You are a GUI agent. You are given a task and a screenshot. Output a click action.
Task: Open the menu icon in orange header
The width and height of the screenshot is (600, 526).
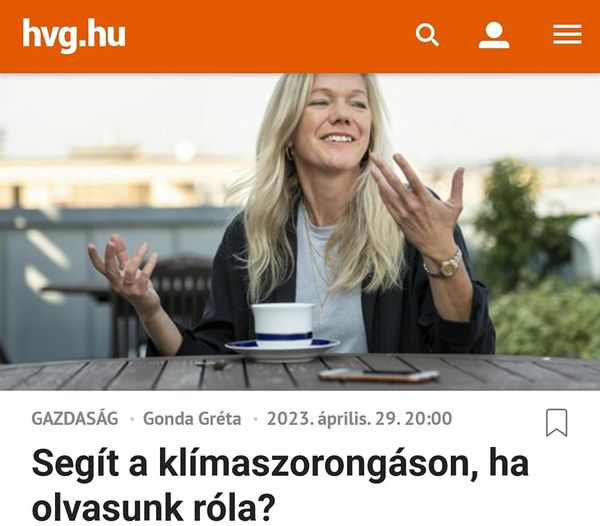click(x=567, y=34)
